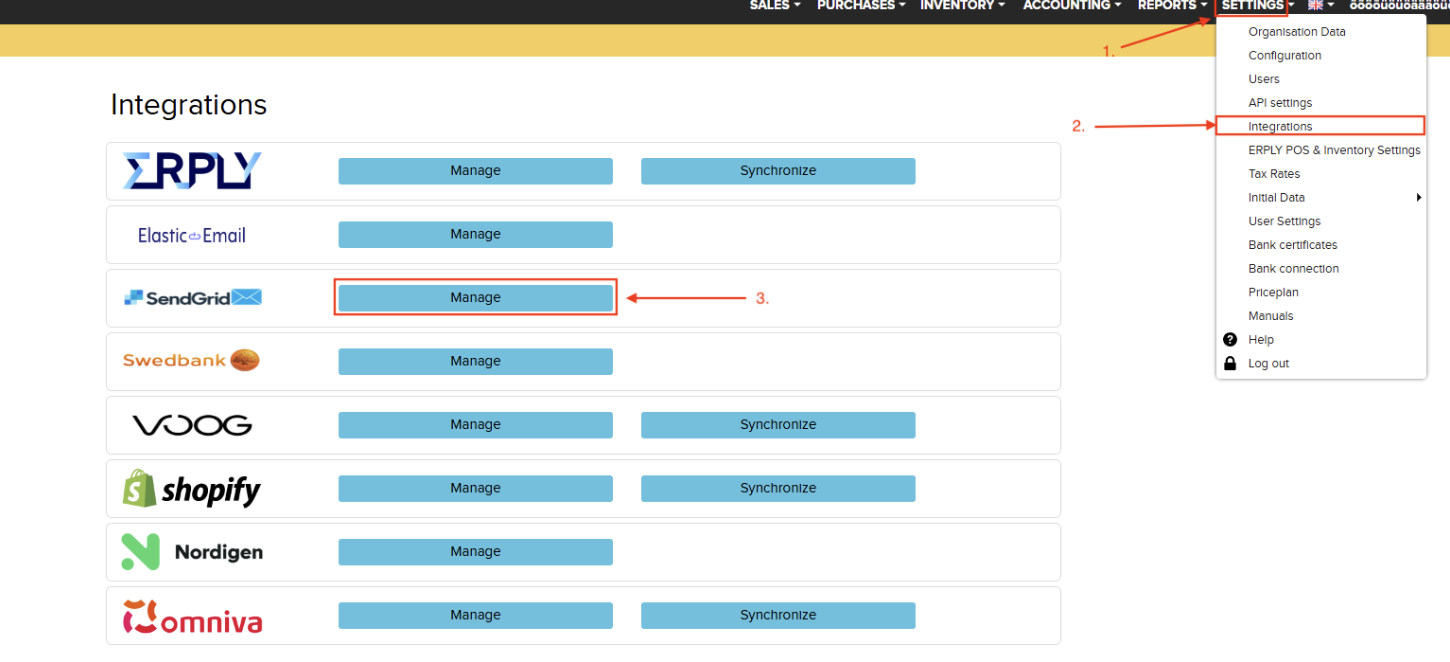
Task: Expand the Initial Data submenu arrow
Action: coord(1418,198)
